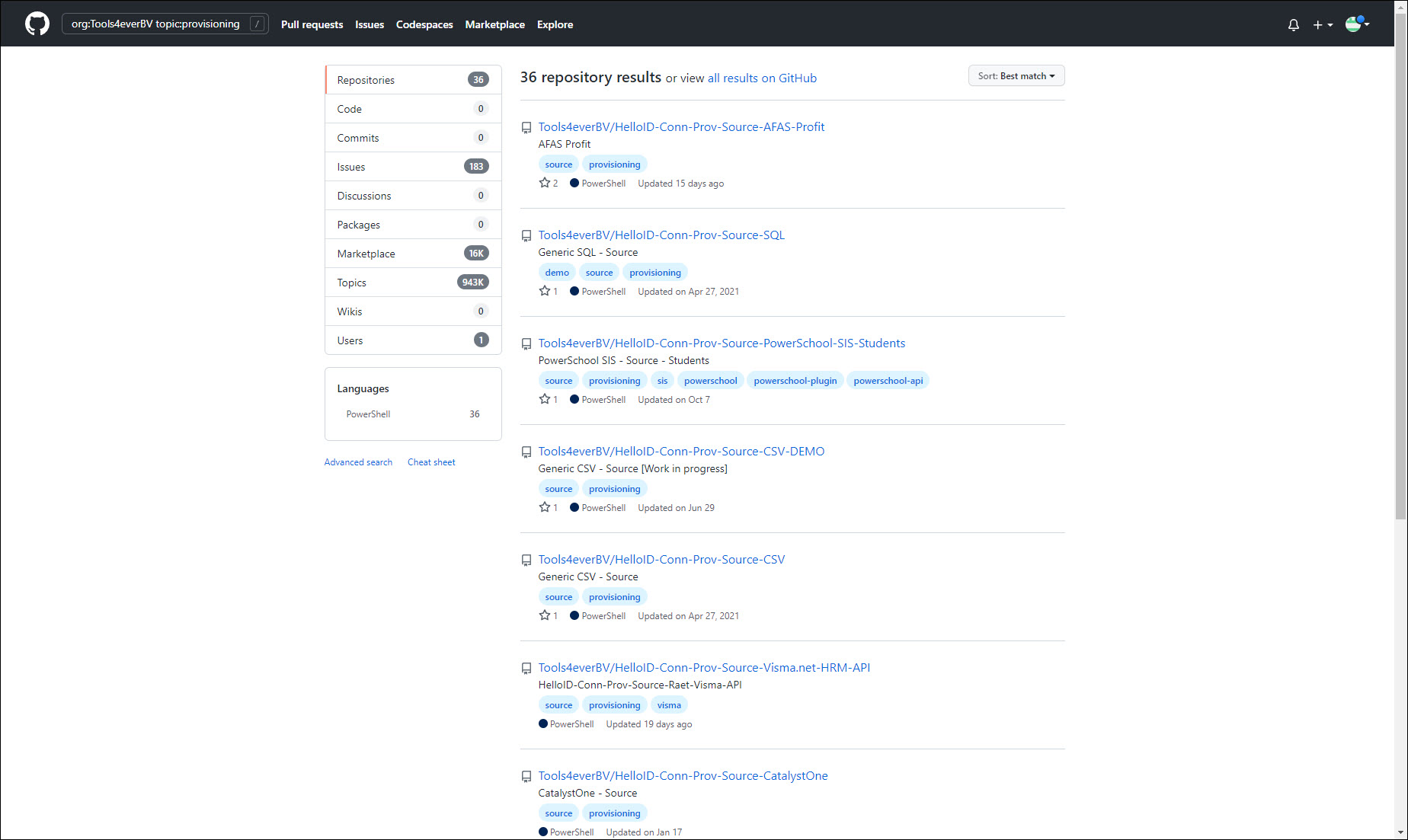1408x840 pixels.
Task: Click the sis topic tag
Action: [x=662, y=381]
